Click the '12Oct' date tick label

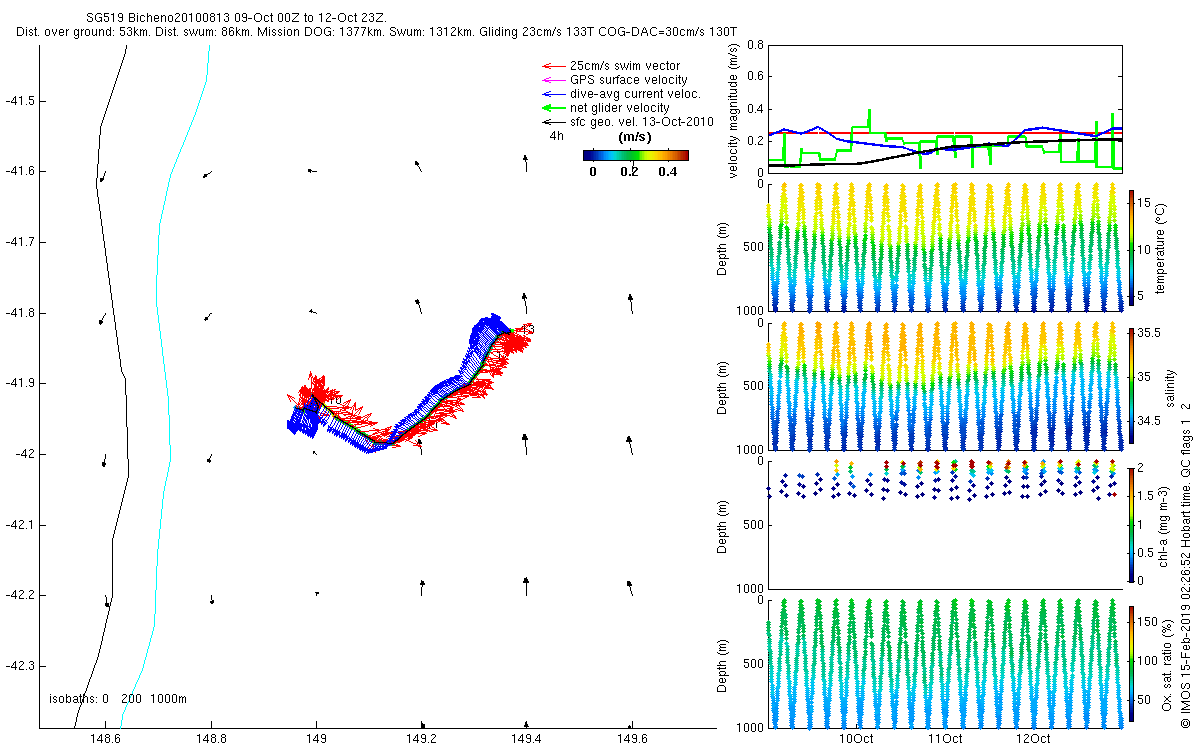coord(1033,739)
